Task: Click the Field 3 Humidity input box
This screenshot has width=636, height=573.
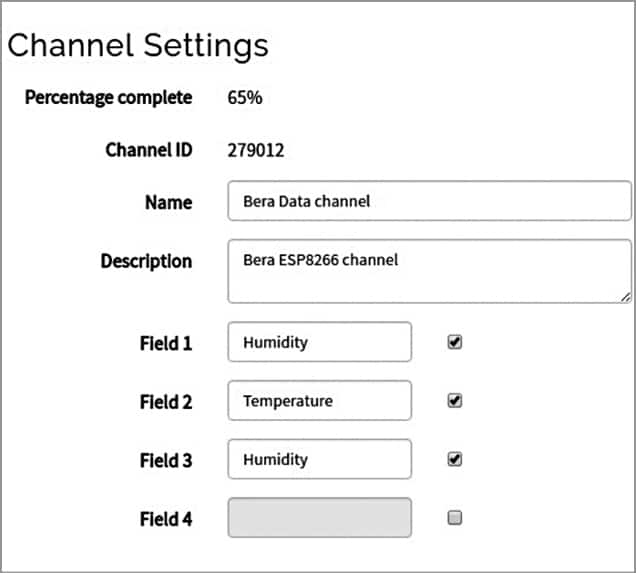Action: click(319, 460)
